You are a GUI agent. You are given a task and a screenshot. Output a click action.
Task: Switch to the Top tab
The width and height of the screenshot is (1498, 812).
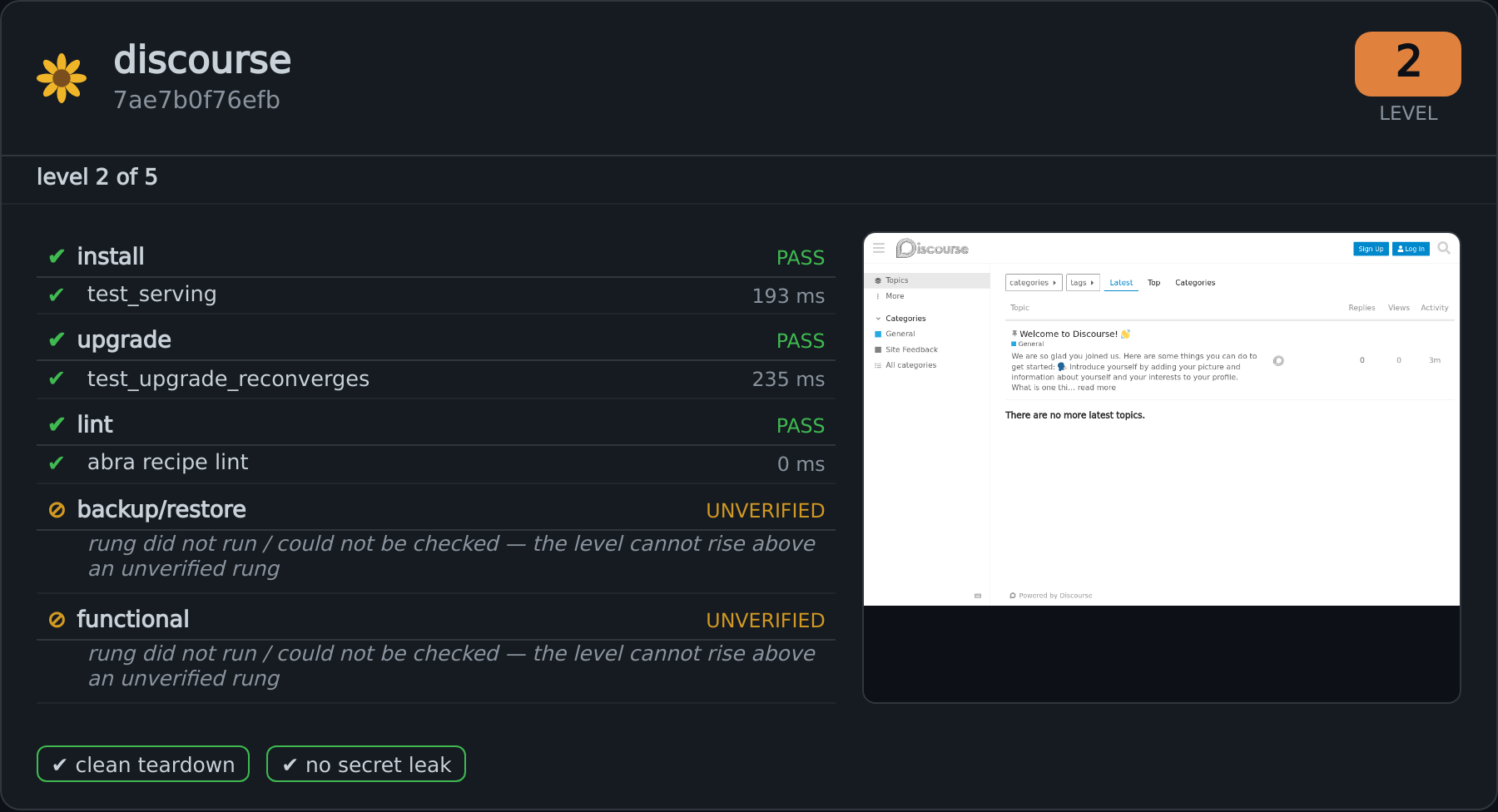1153,283
